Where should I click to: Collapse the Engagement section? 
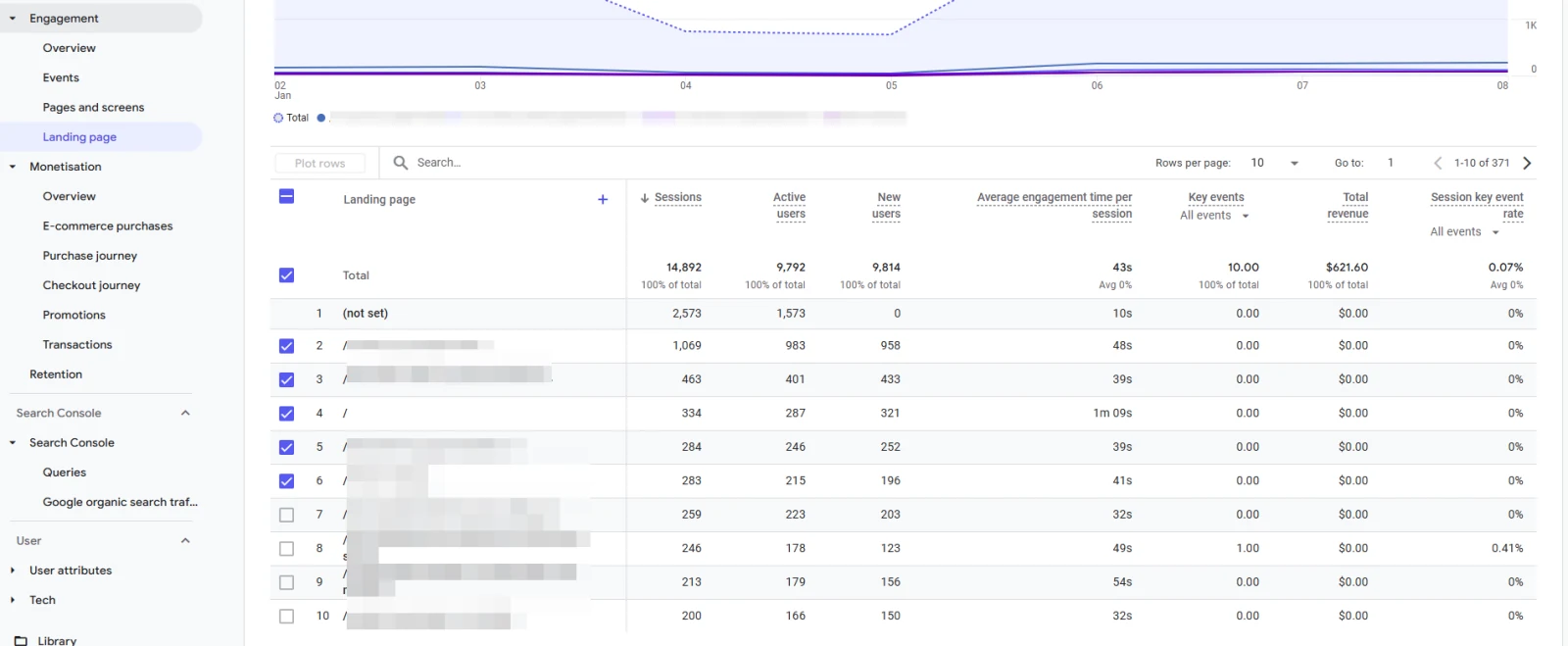(13, 19)
